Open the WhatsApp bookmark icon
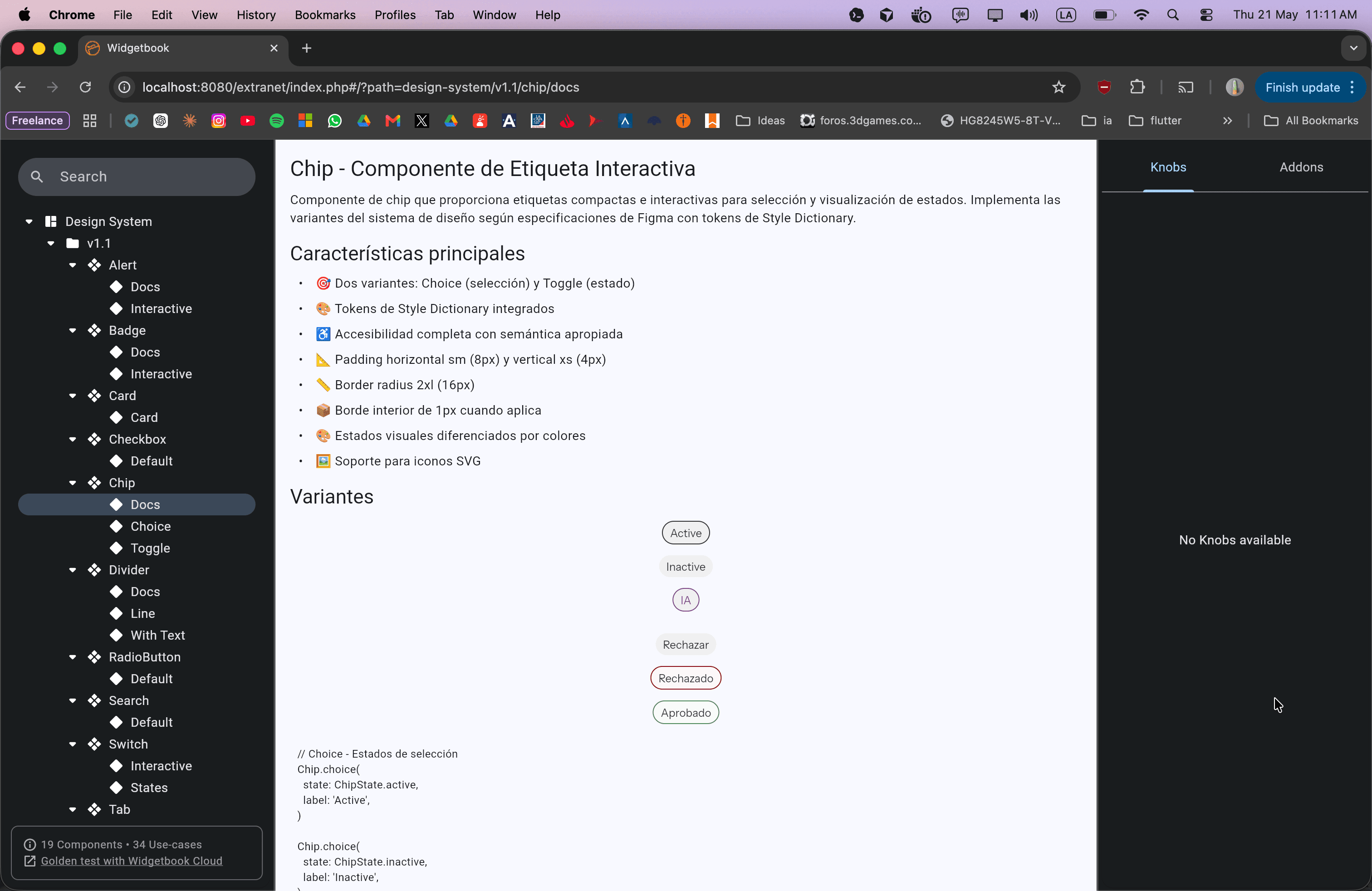 tap(334, 121)
